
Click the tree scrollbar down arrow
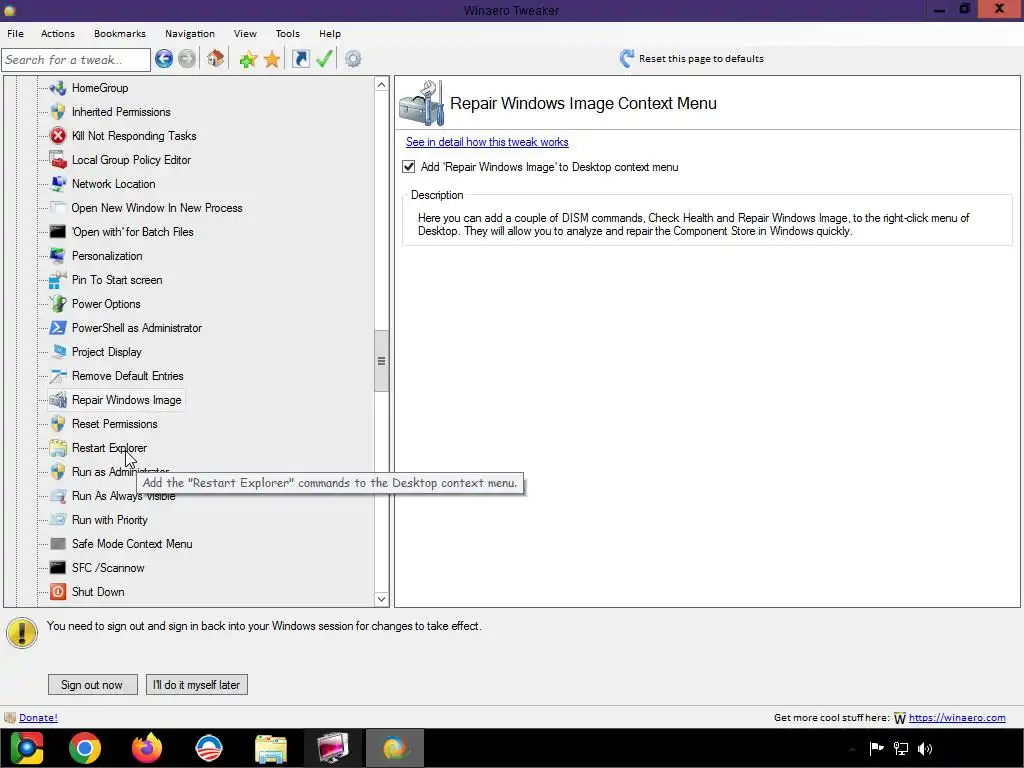coord(381,598)
